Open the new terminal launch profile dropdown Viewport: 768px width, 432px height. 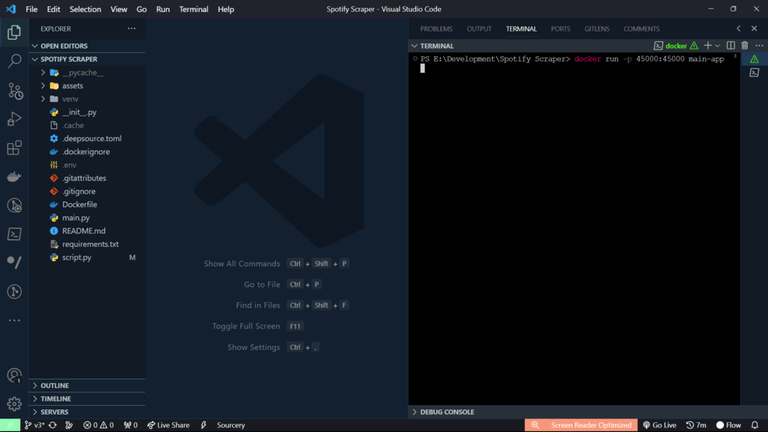point(718,46)
